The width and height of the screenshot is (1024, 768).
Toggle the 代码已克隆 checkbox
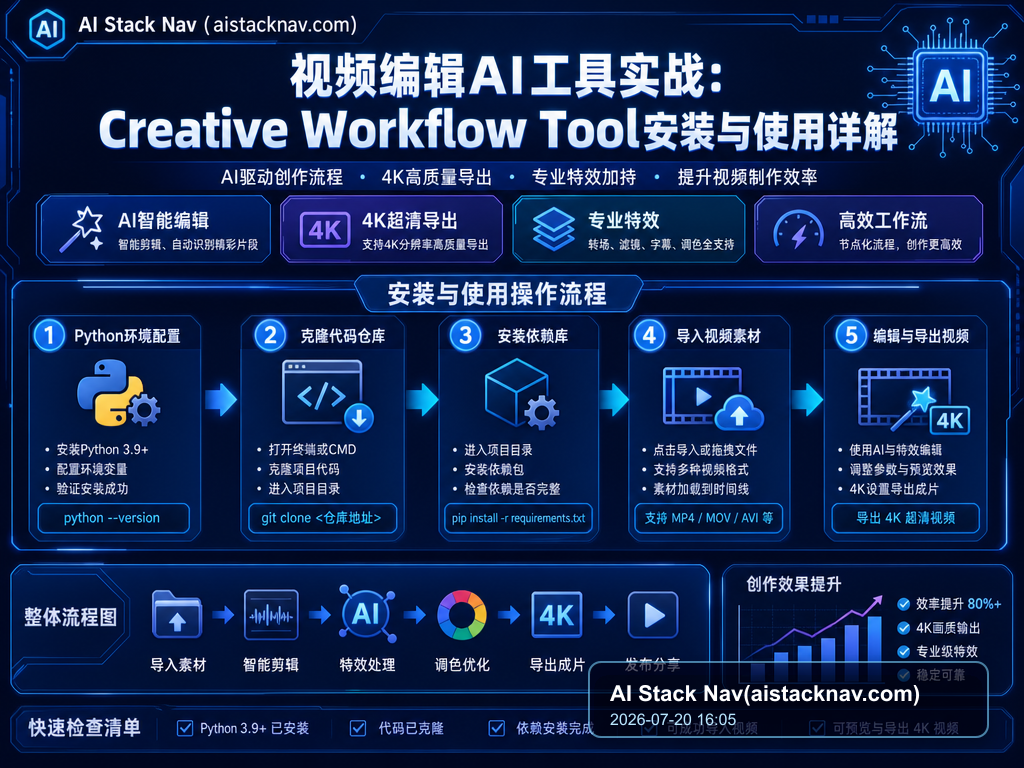coord(358,728)
